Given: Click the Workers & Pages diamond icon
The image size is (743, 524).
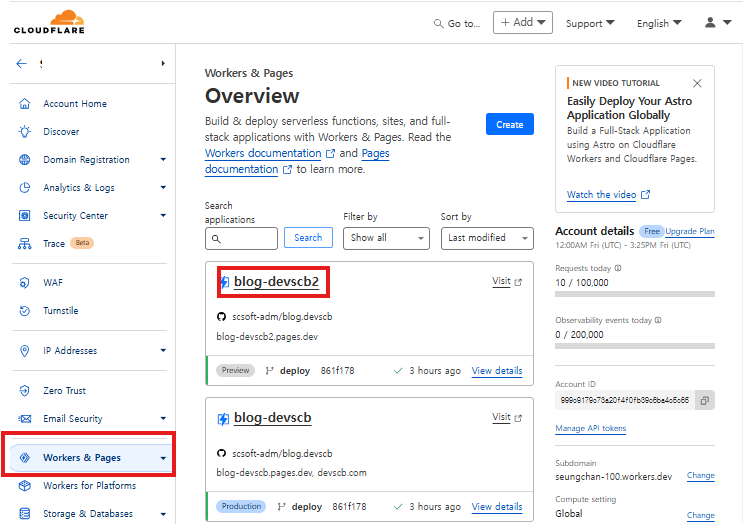Looking at the screenshot, I should point(25,458).
